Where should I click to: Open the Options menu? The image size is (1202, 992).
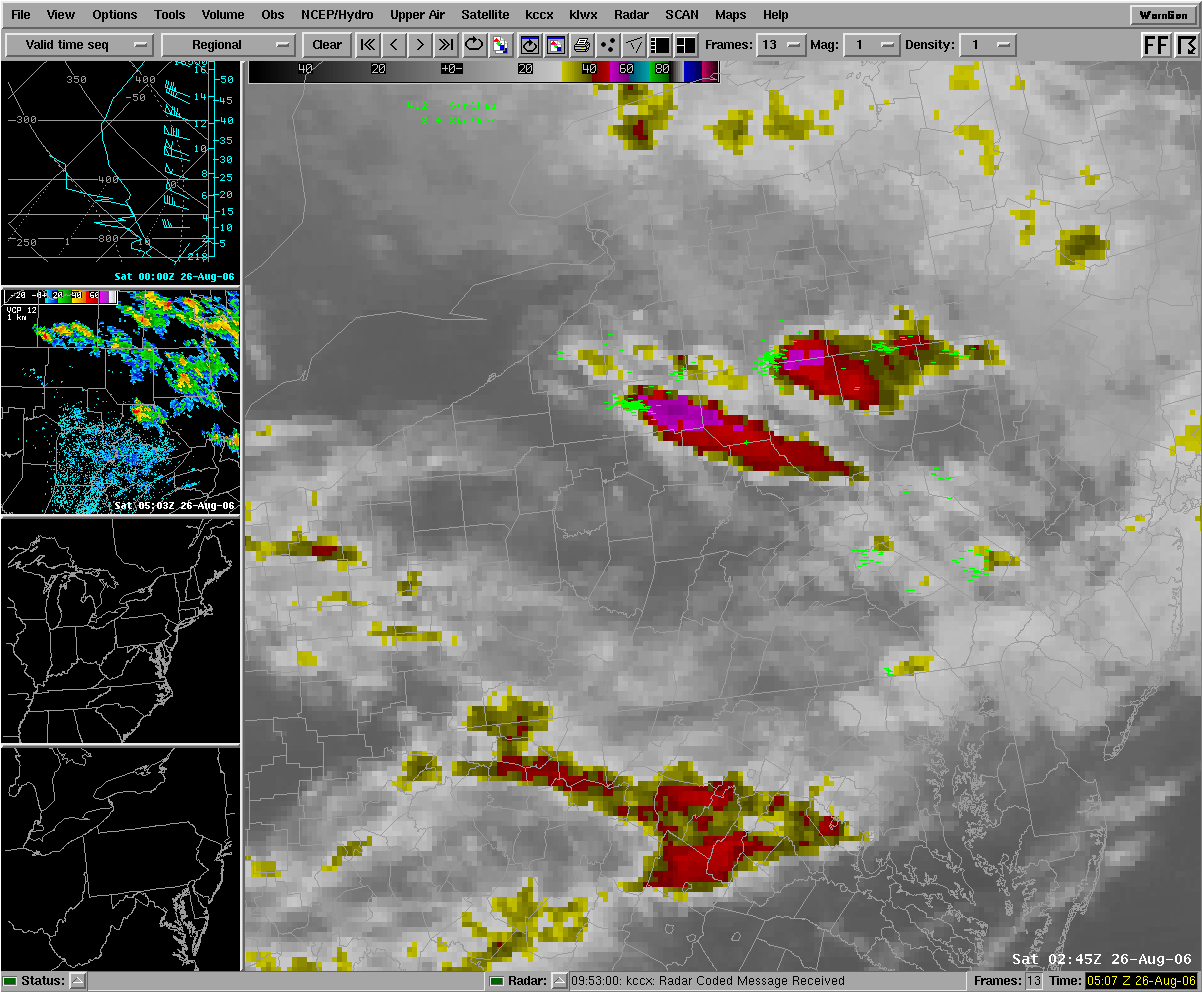(115, 15)
